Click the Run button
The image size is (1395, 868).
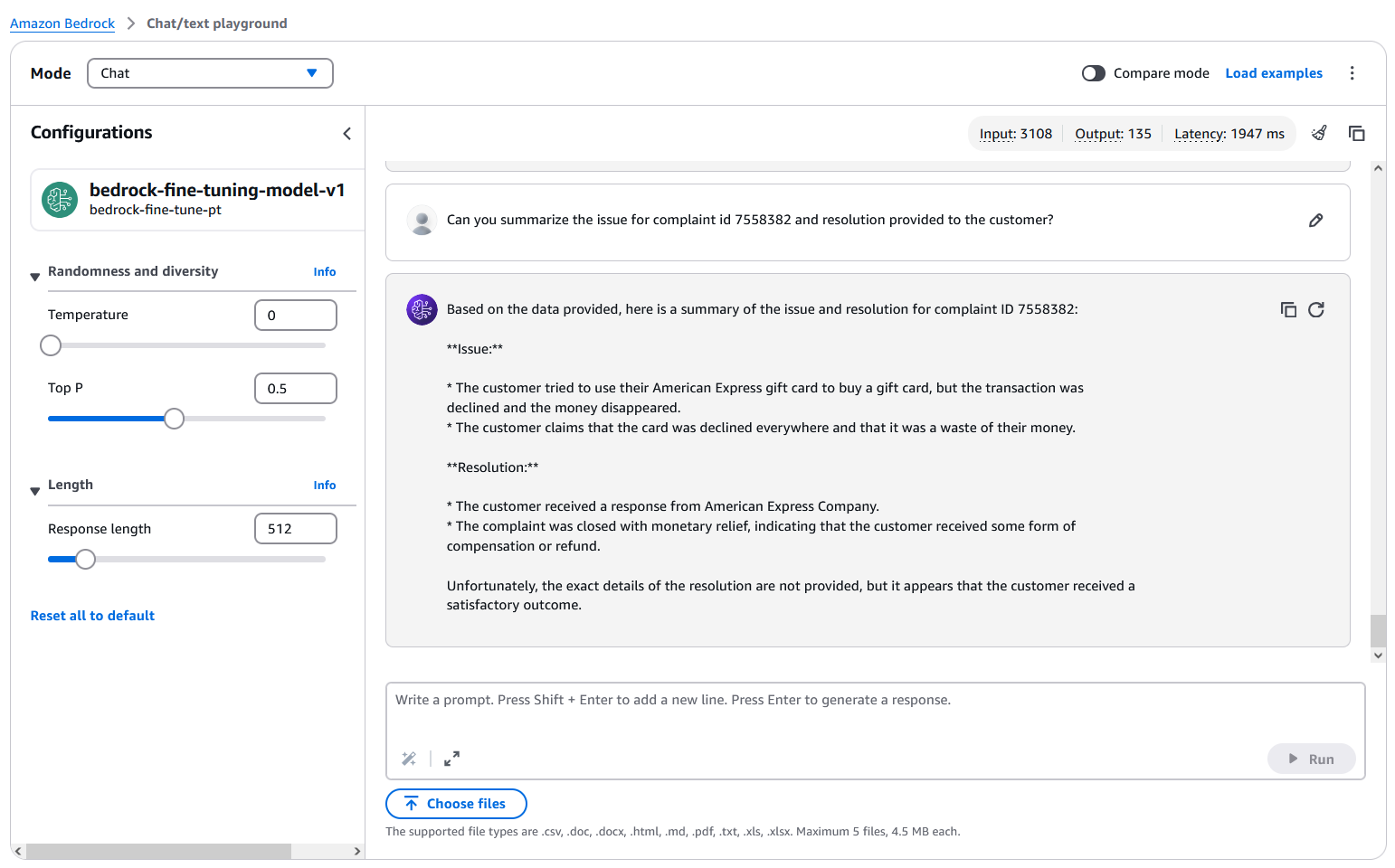[1311, 759]
